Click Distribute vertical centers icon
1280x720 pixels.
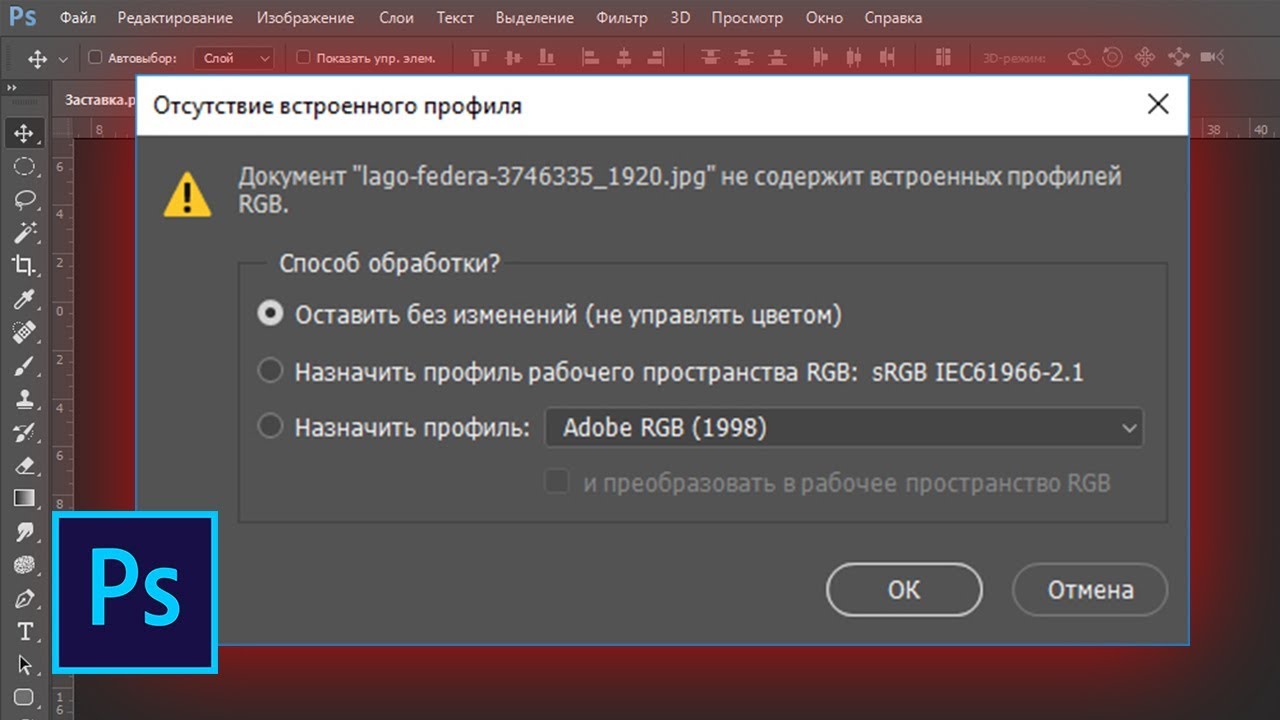[x=743, y=57]
